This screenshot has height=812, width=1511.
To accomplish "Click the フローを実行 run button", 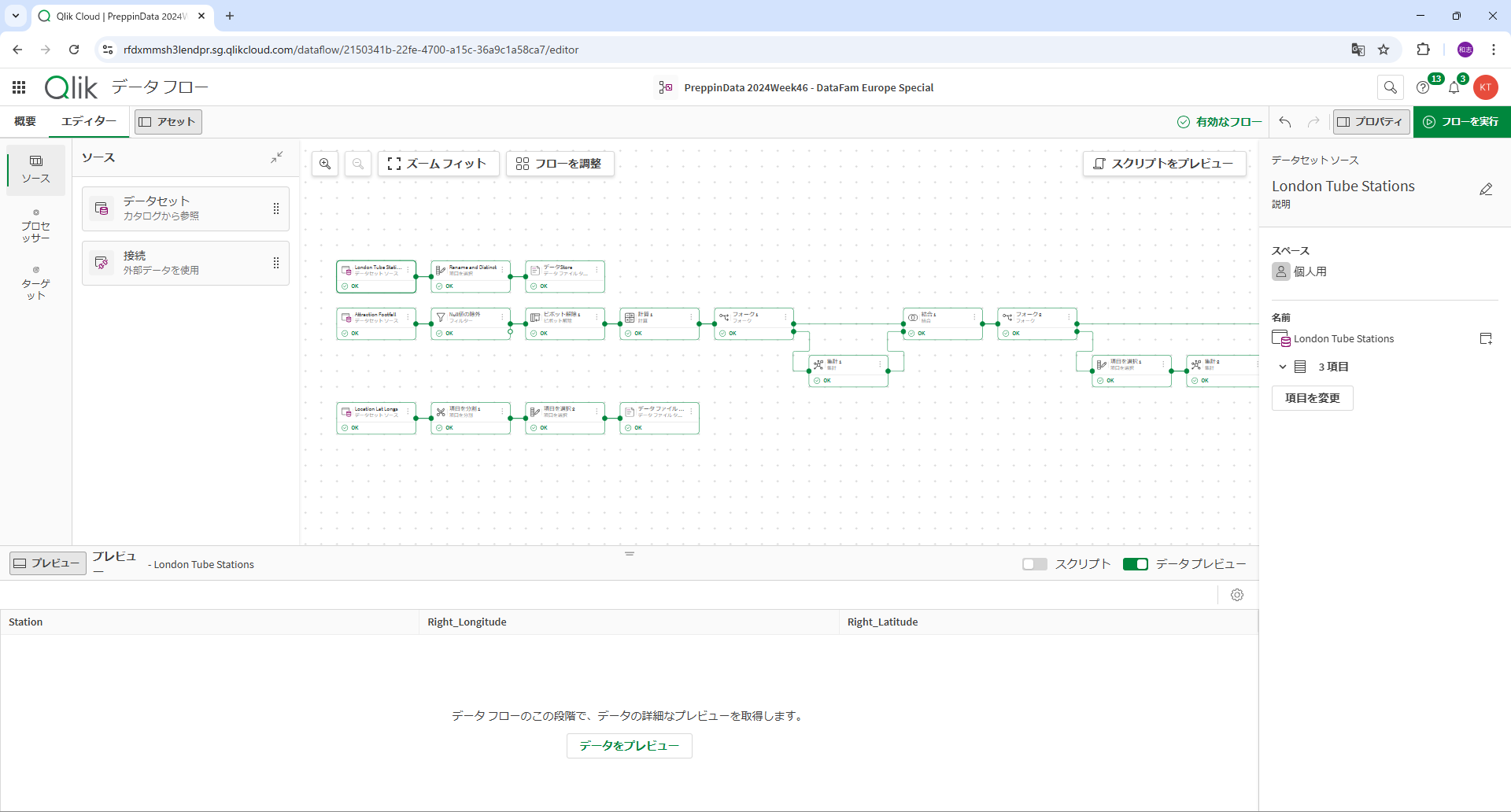I will 1462,122.
